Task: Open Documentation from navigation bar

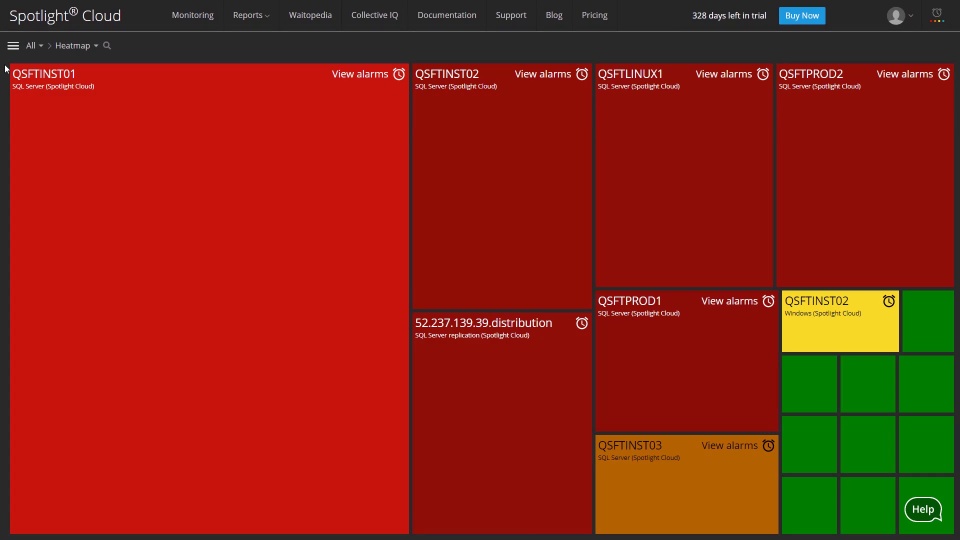Action: pos(447,15)
